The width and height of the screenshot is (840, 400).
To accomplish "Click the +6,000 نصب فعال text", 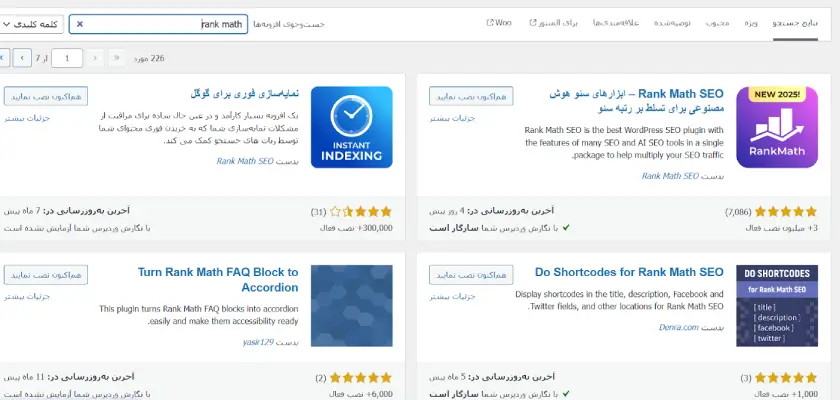I will coord(361,394).
